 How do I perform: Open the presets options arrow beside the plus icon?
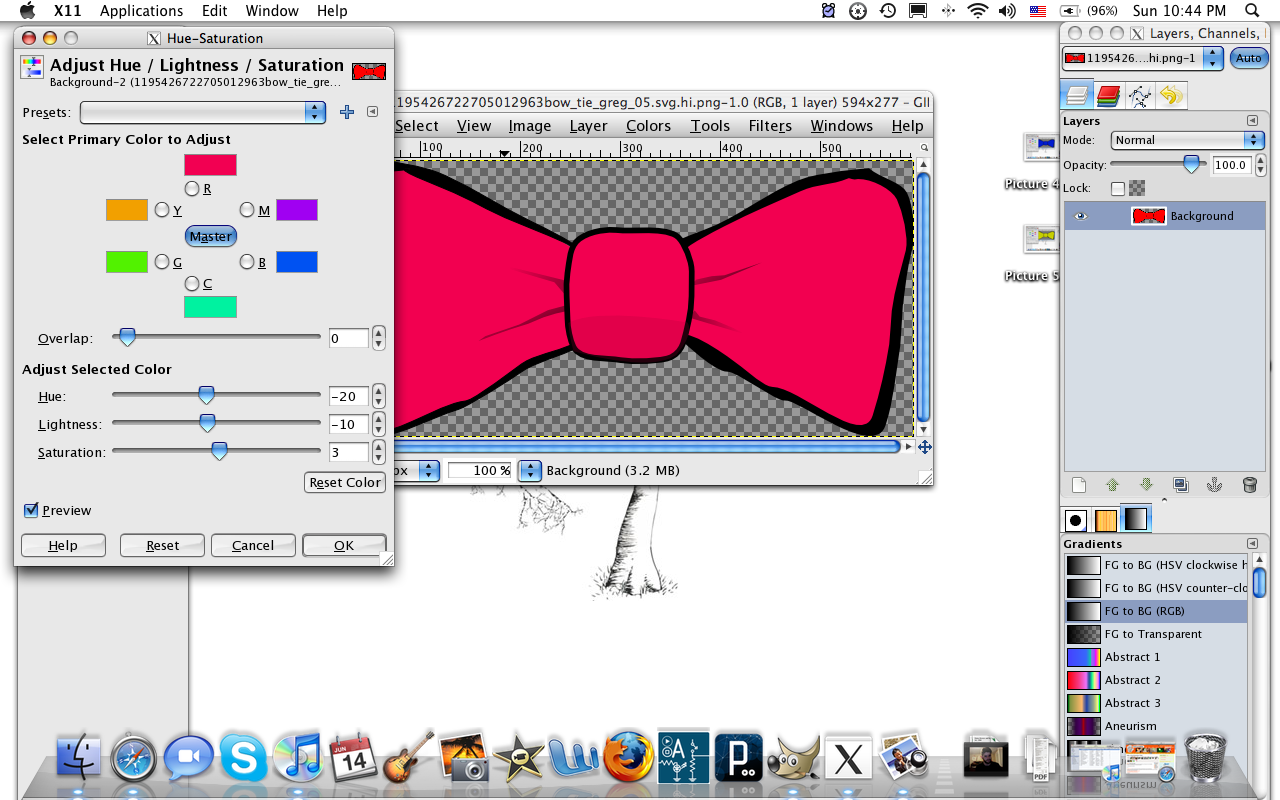coord(372,112)
